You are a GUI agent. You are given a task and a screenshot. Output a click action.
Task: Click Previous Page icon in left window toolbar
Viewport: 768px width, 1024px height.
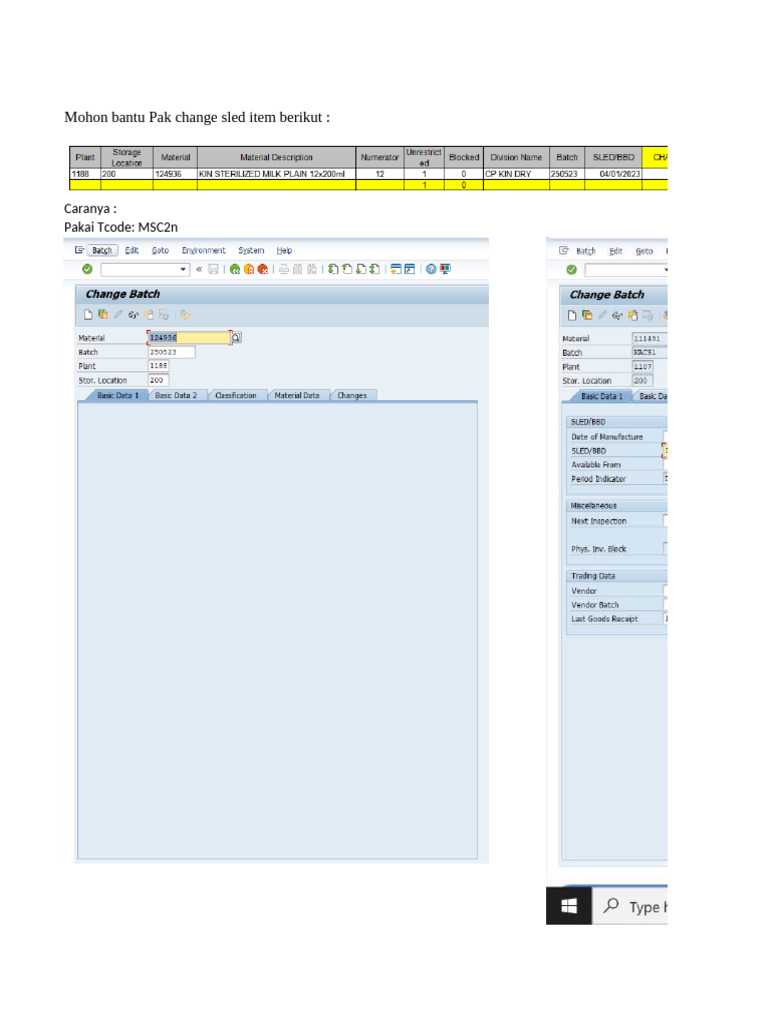[x=347, y=269]
